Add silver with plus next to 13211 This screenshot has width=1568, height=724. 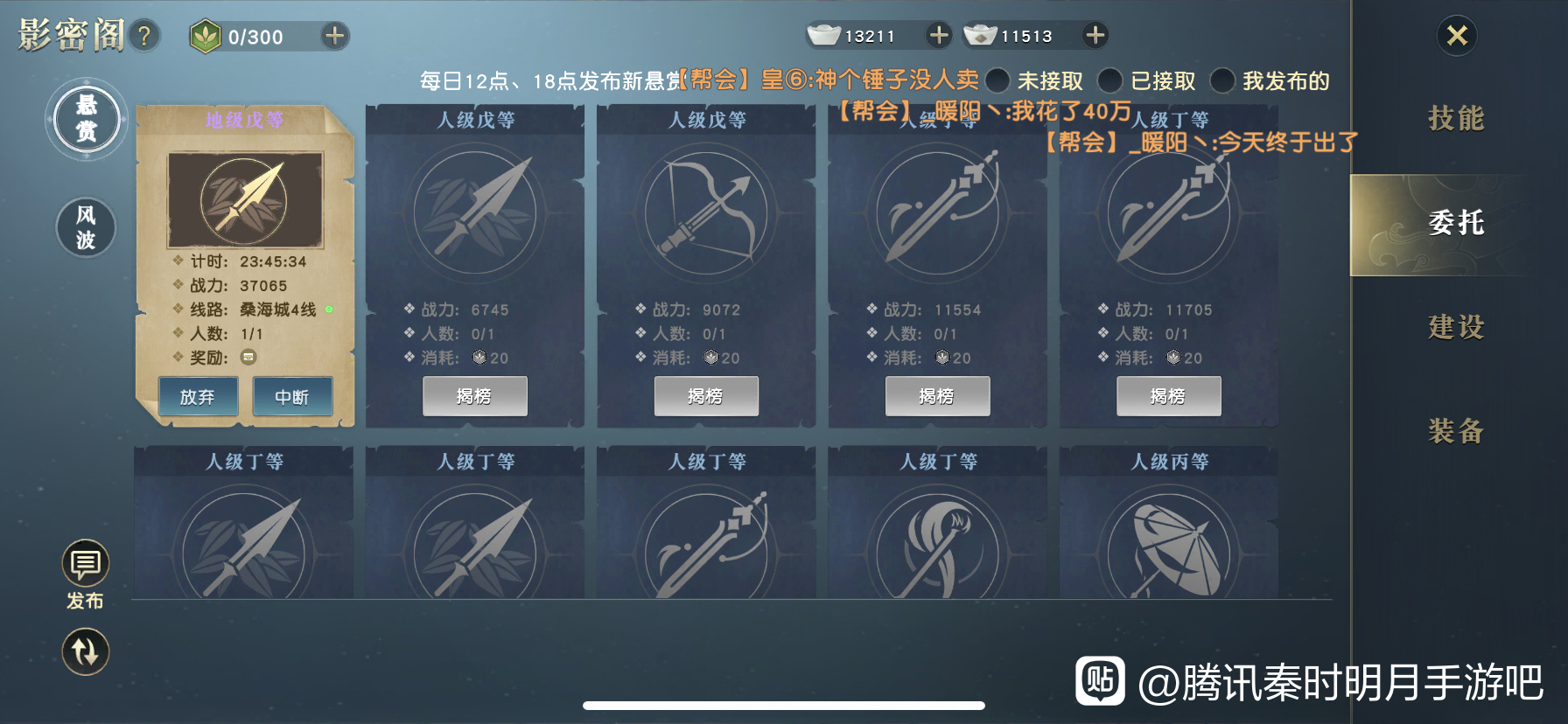pos(939,35)
